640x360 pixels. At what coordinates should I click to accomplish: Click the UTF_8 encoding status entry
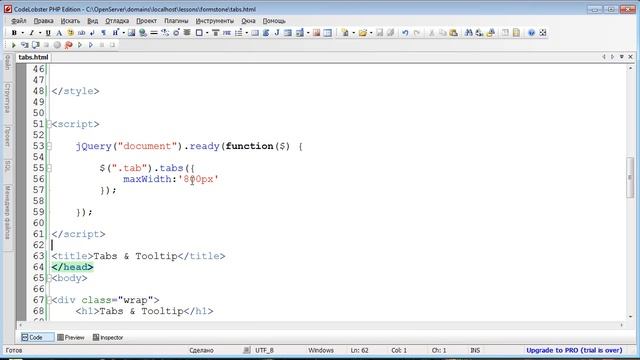pyautogui.click(x=264, y=350)
